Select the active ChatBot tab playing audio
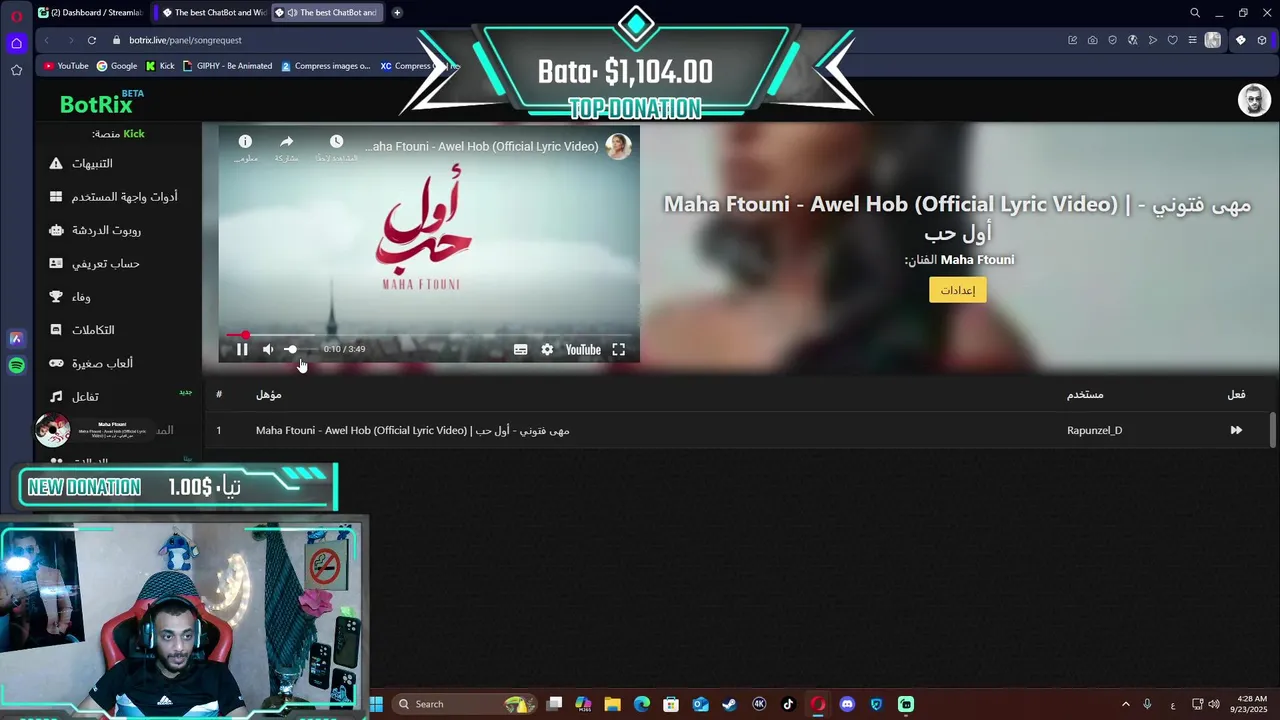1280x720 pixels. tap(327, 13)
